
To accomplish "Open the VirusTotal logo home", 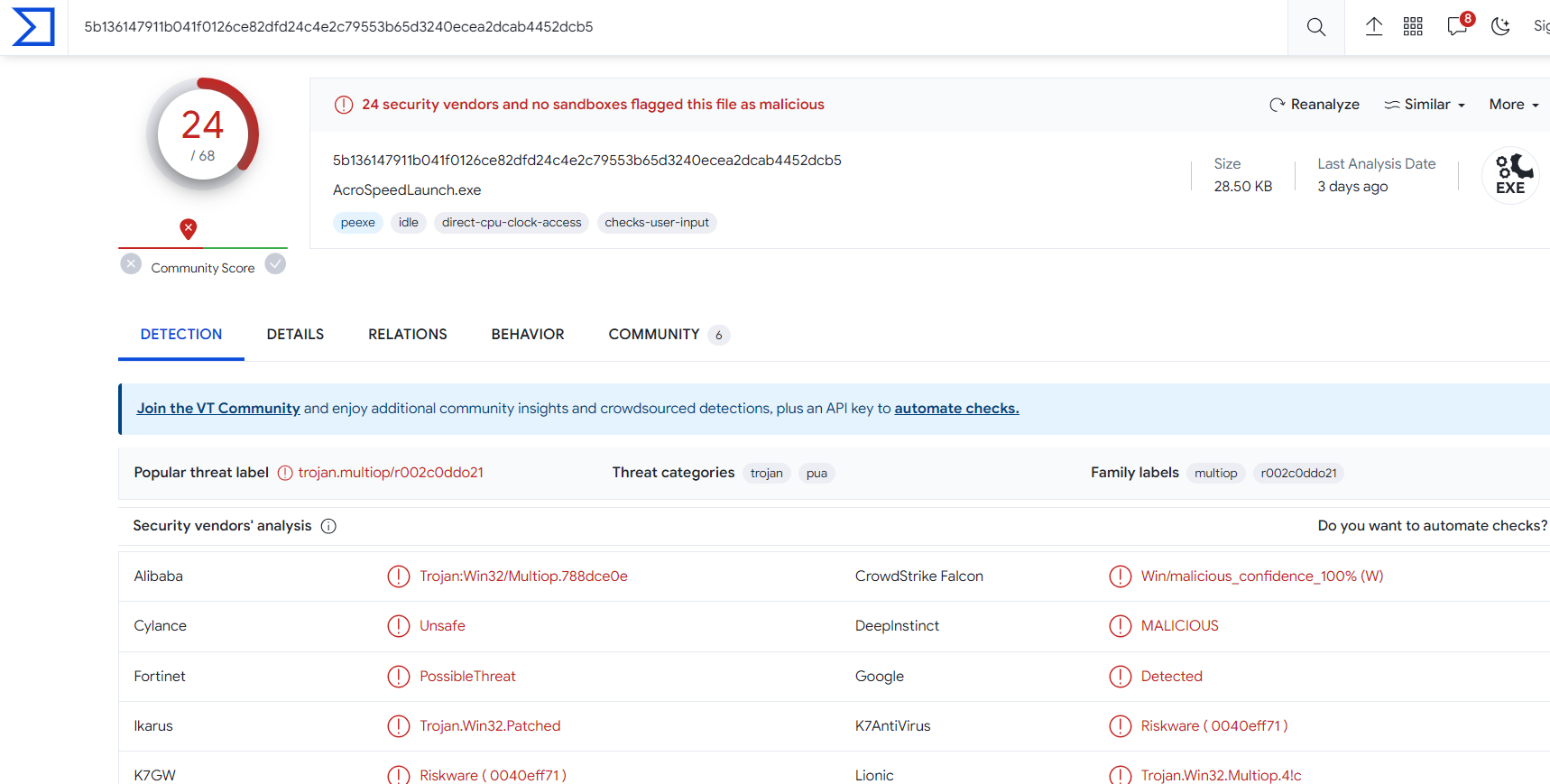I will tap(33, 27).
